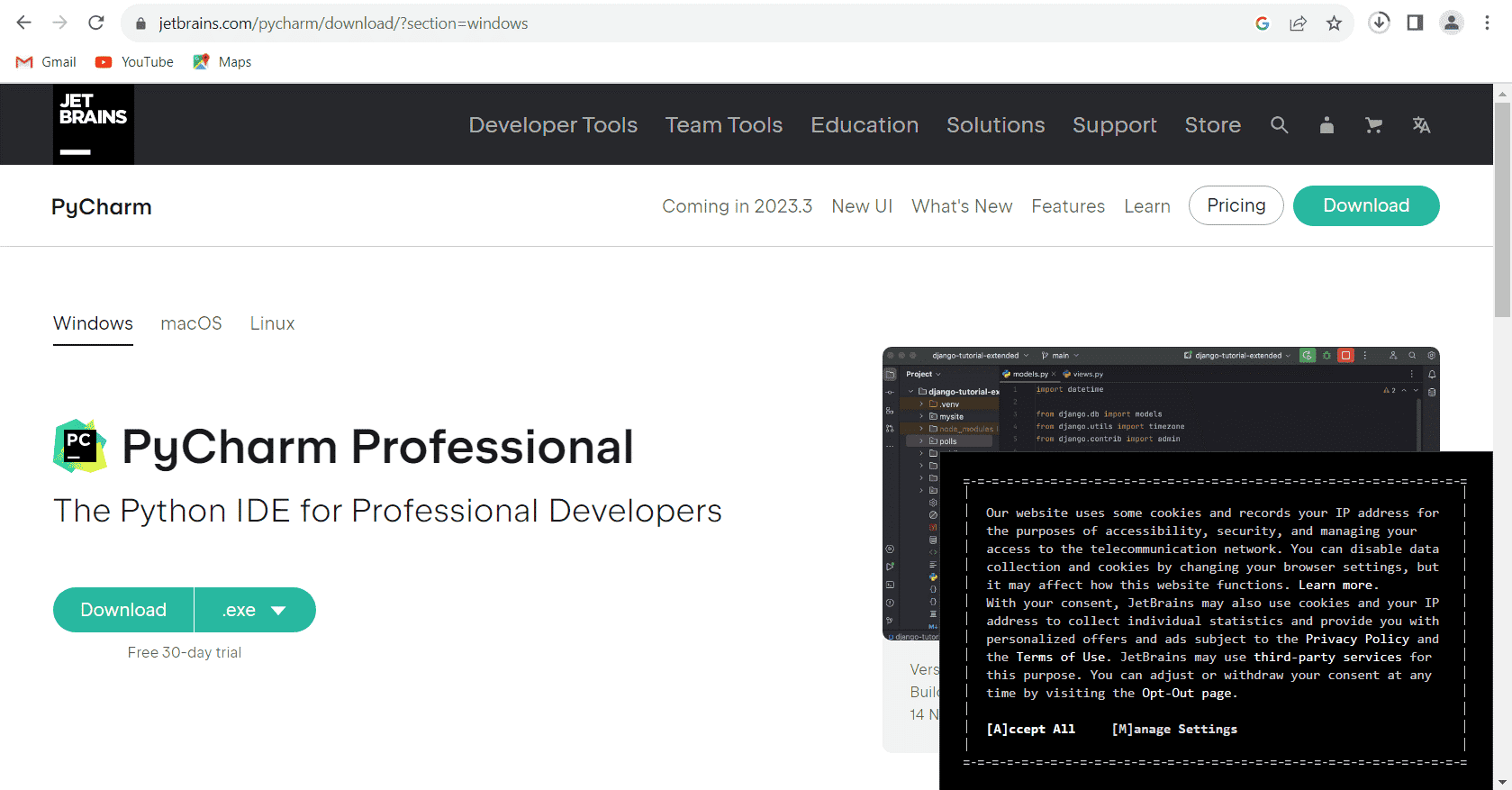The width and height of the screenshot is (1512, 790).
Task: Open language selector icon
Action: (1421, 125)
